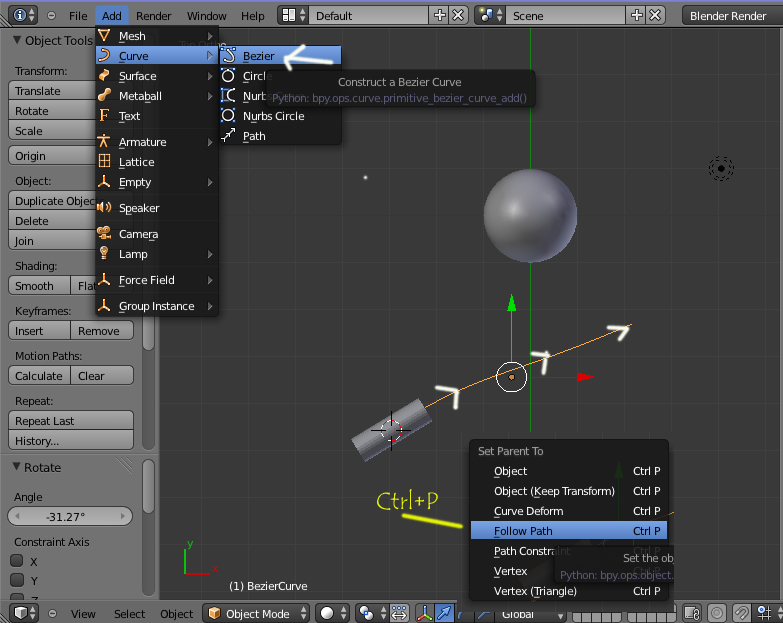Increase Angle with right arrow
The image size is (783, 623).
coord(123,516)
